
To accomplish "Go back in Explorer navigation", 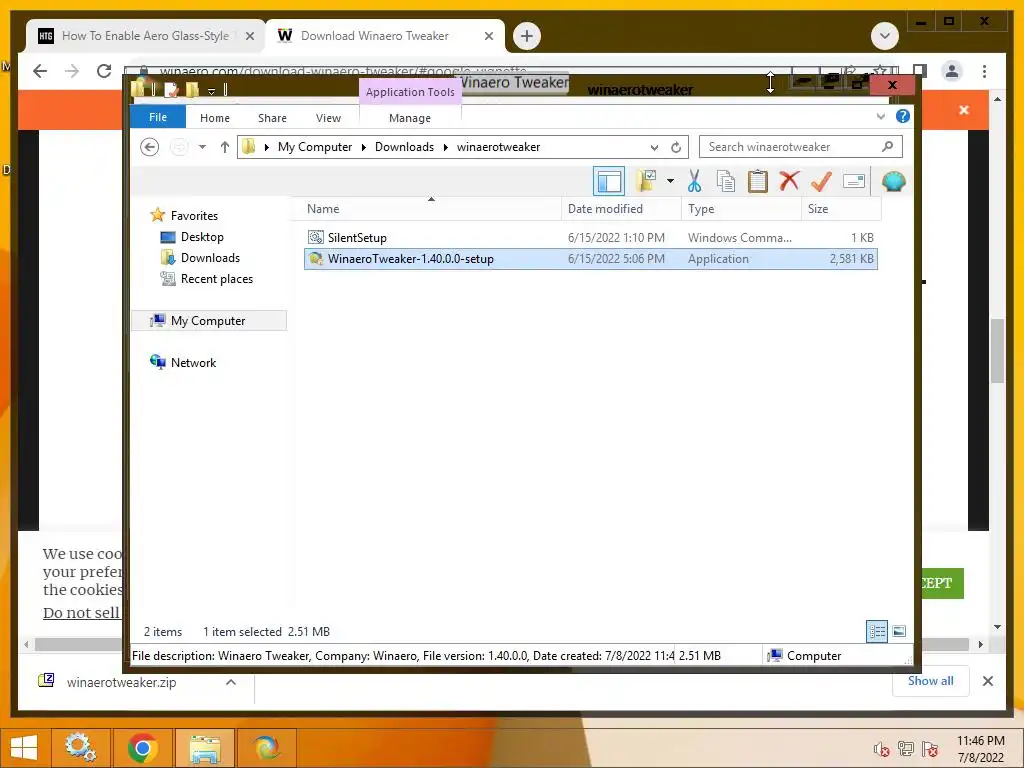I will tap(150, 147).
